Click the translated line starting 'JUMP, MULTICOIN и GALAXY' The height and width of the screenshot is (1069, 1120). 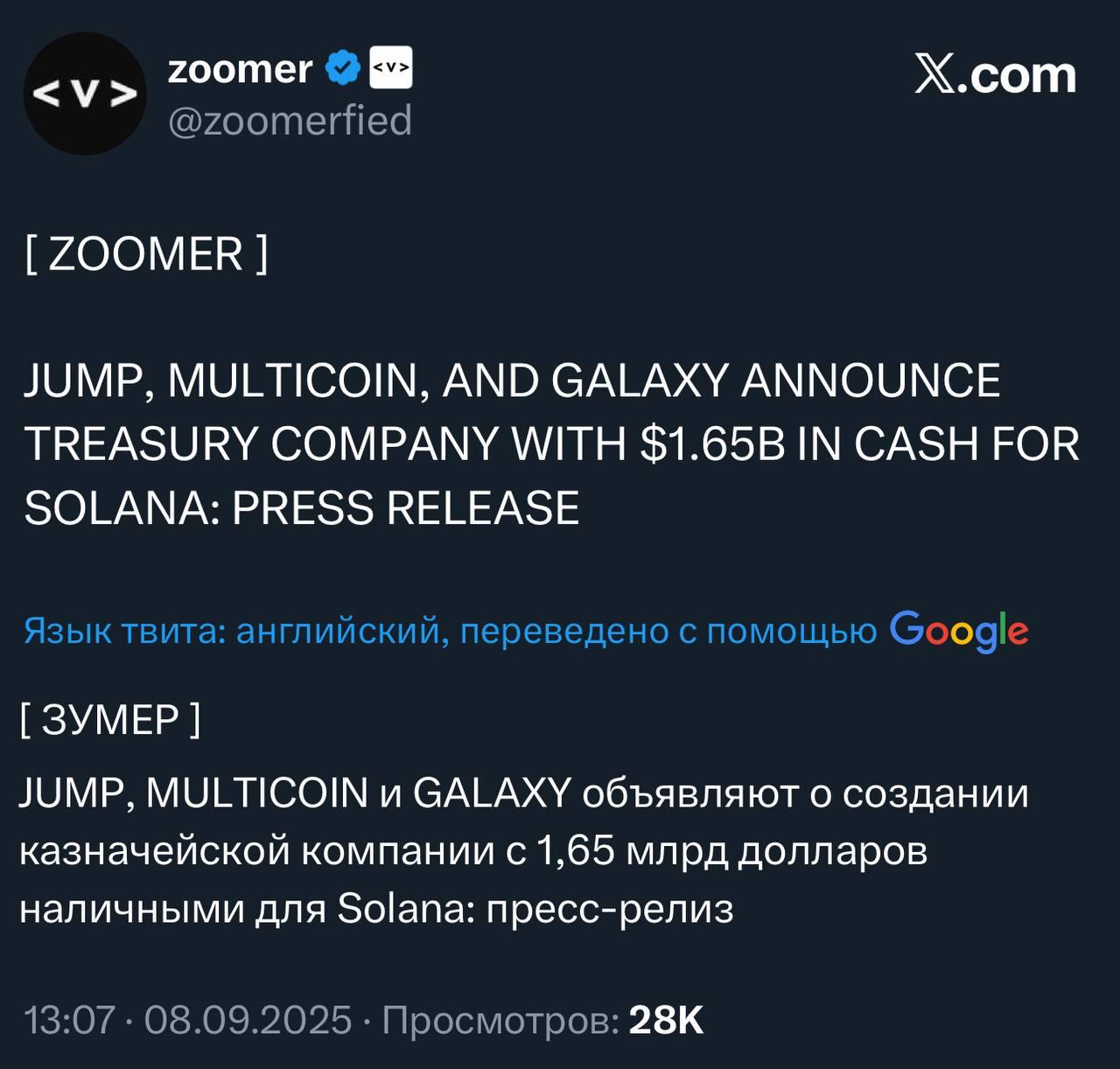tap(524, 793)
